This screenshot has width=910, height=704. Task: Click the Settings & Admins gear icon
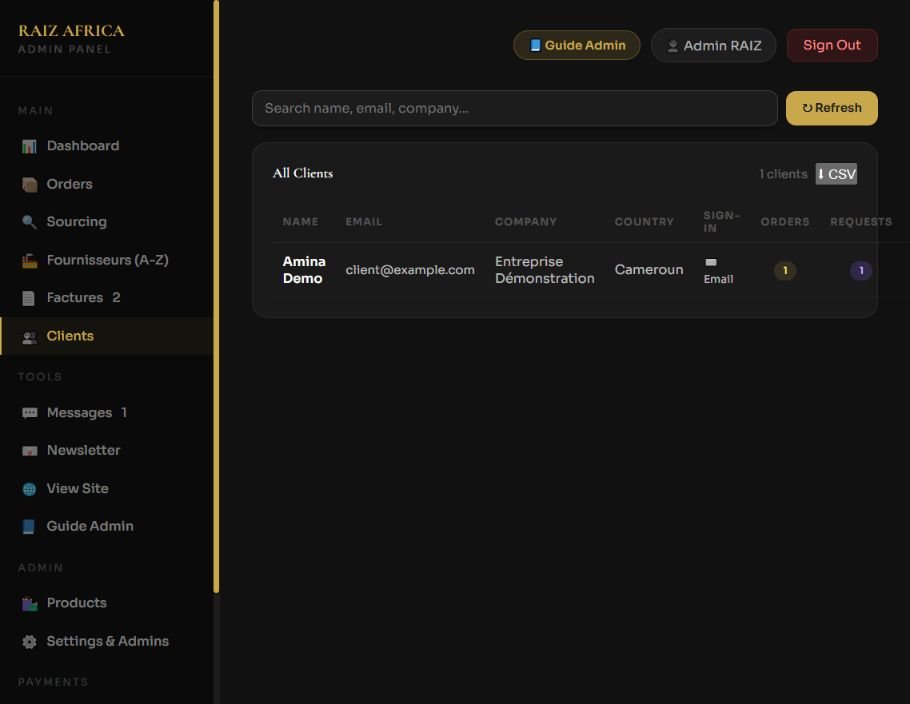[x=29, y=641]
